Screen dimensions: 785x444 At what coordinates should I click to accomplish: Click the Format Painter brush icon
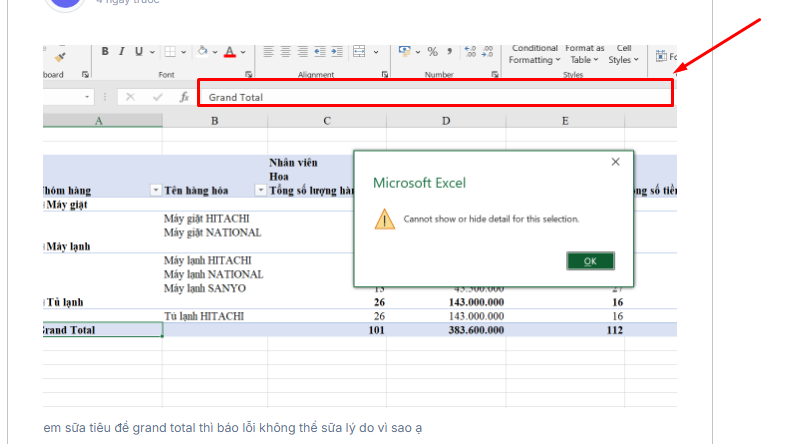[59, 55]
